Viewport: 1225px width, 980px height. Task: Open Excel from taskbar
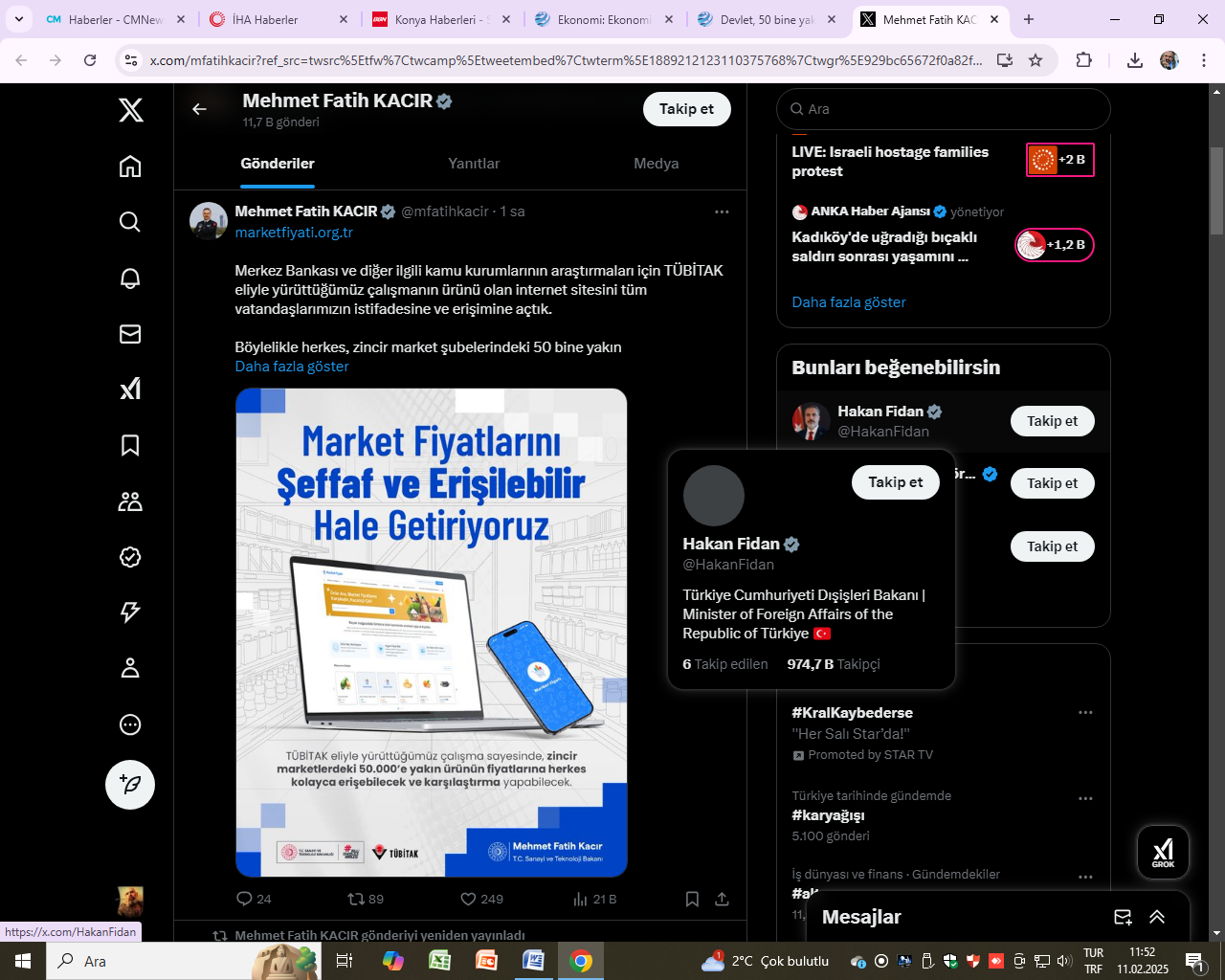point(439,961)
